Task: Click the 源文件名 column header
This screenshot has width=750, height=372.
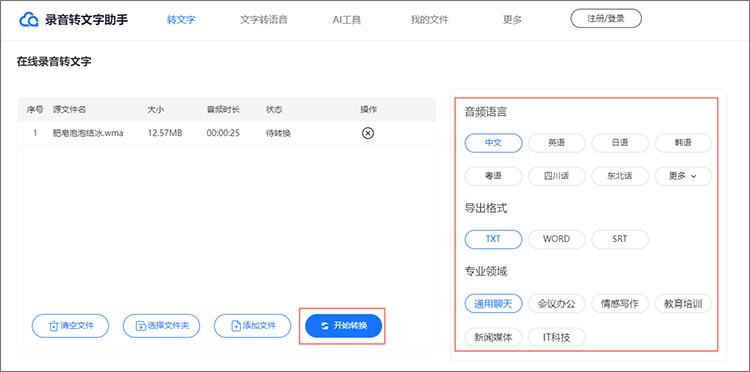Action: pyautogui.click(x=69, y=109)
